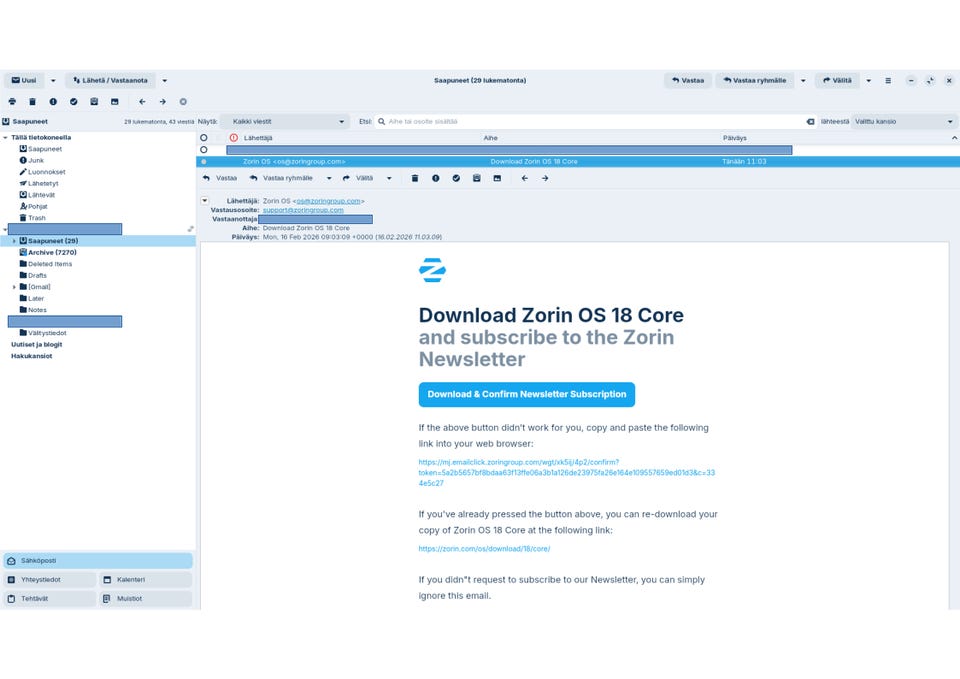Image resolution: width=960 pixels, height=679 pixels.
Task: Open the dropdown arrow next to Uusi
Action: 53,80
